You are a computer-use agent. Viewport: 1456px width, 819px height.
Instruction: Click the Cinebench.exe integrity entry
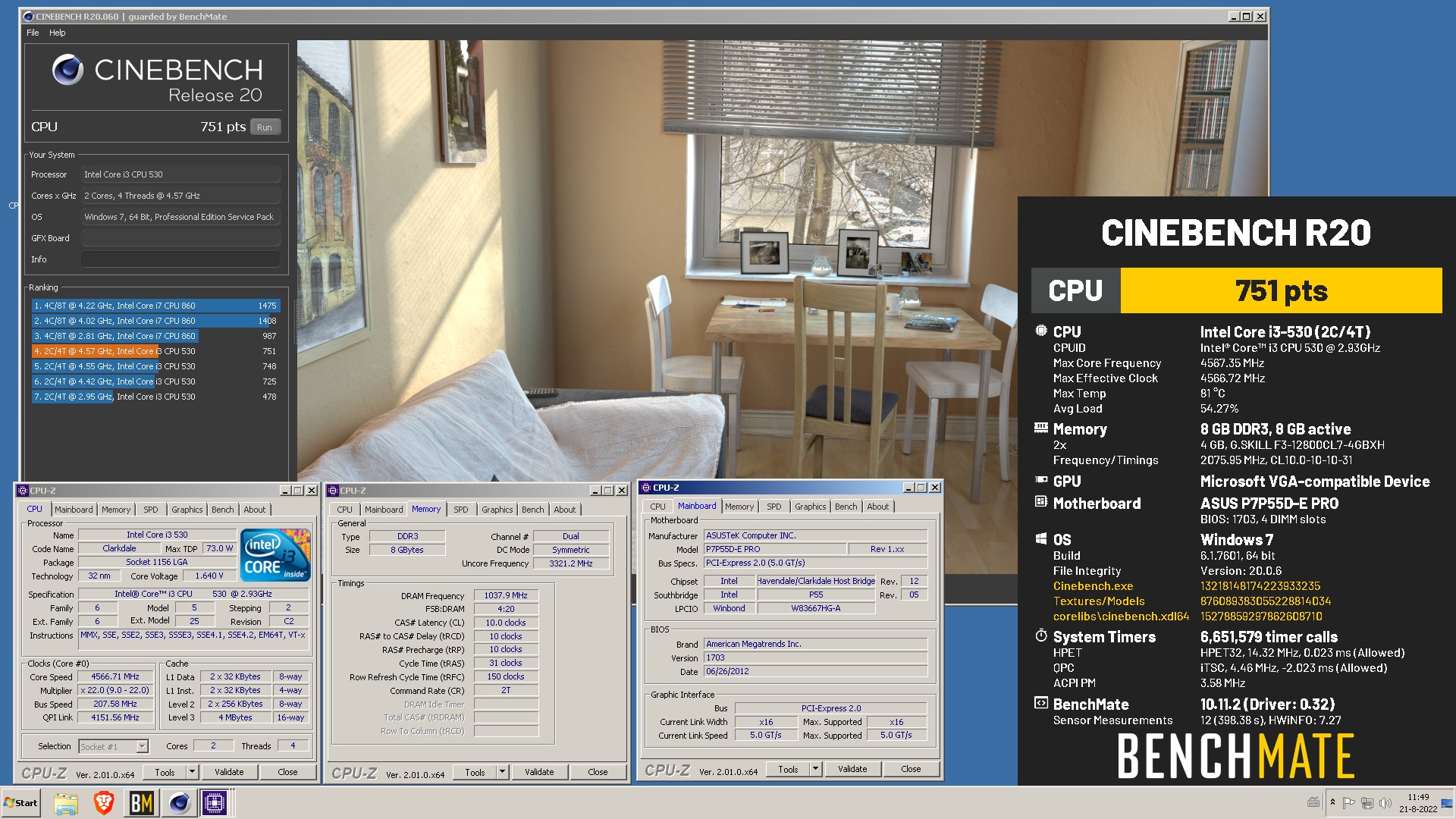pos(1093,586)
